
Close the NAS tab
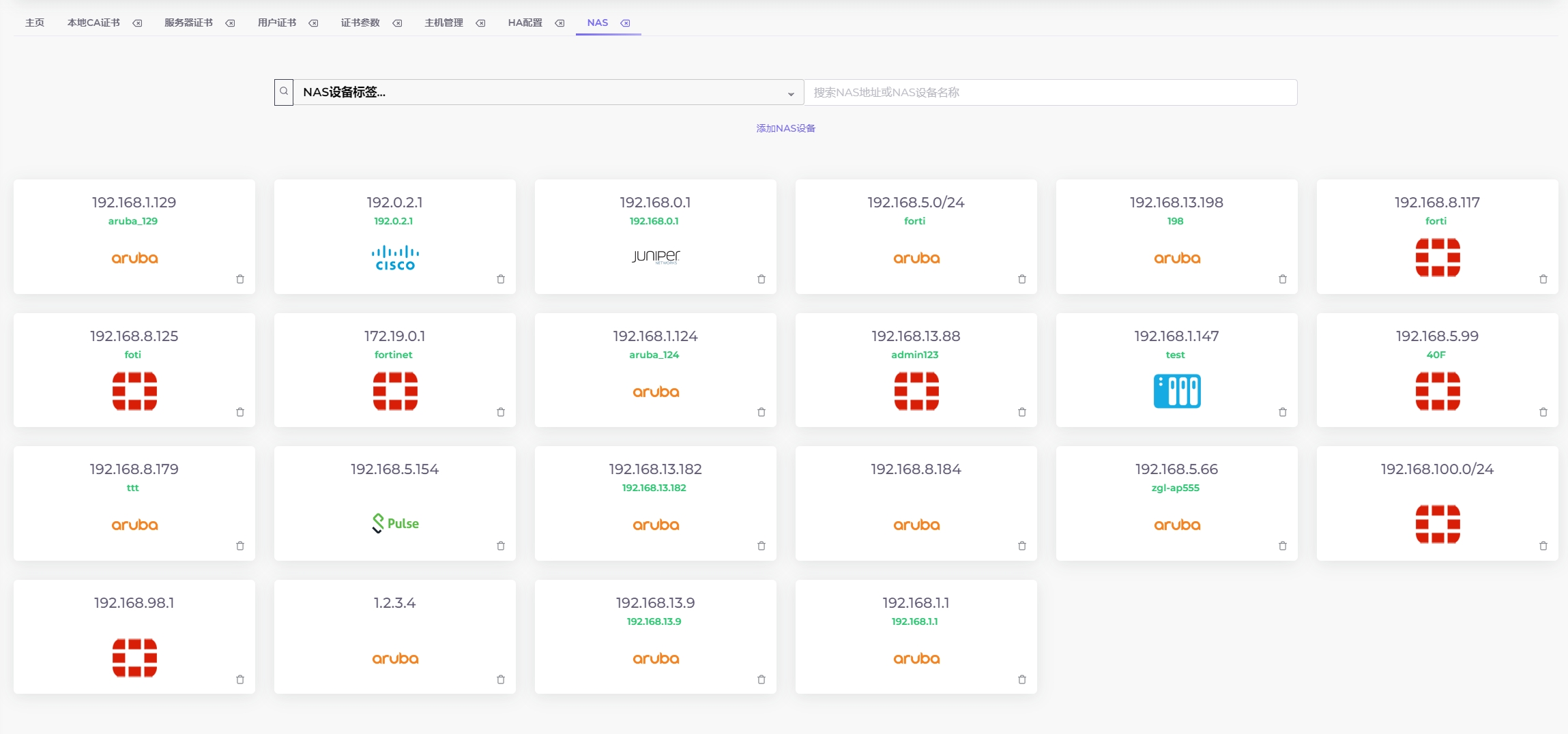625,23
